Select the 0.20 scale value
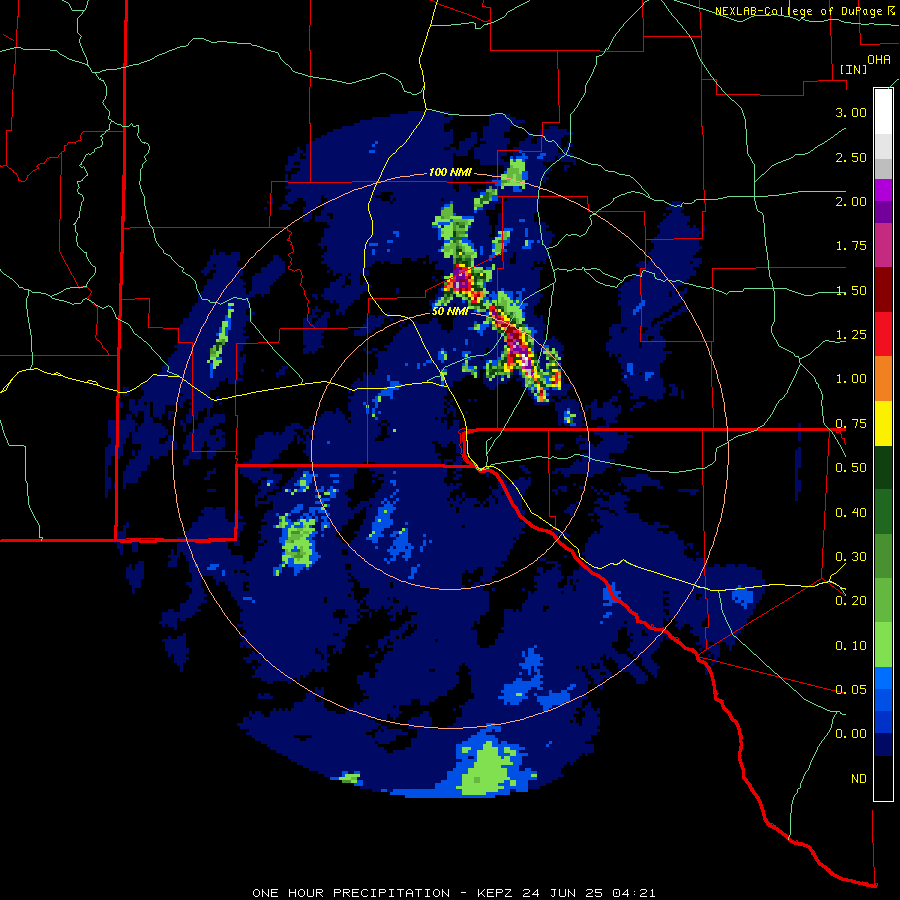This screenshot has height=900, width=900. pos(851,601)
